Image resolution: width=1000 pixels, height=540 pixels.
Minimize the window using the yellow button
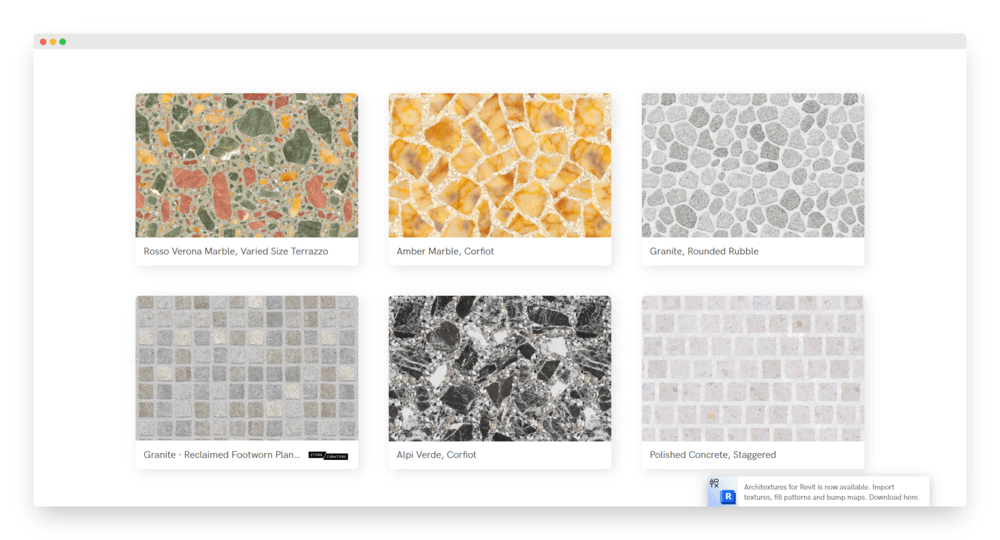(x=53, y=42)
